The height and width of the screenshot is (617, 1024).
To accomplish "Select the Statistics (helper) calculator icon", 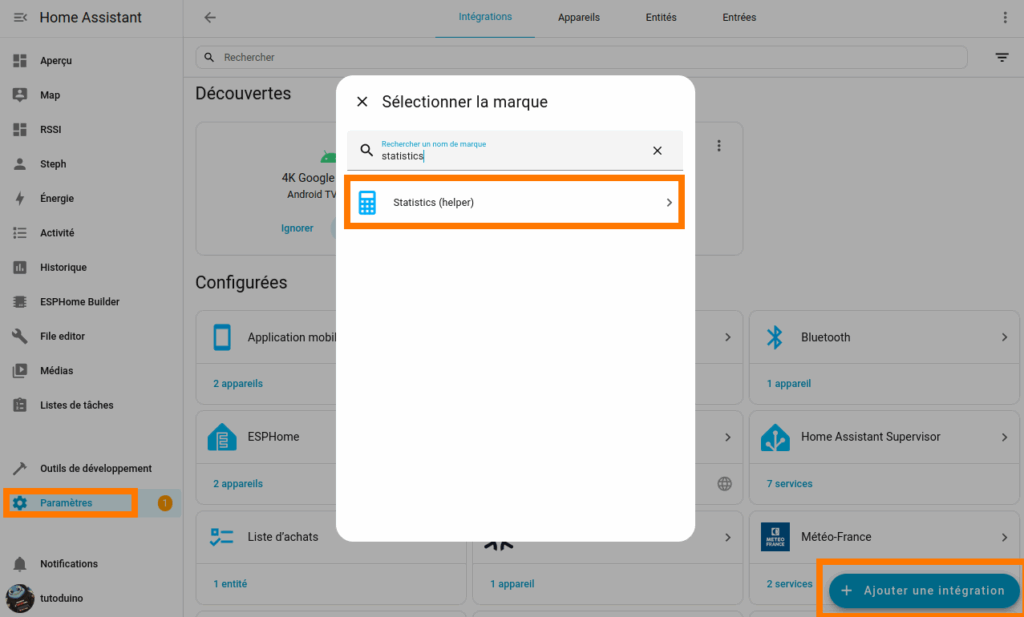I will click(367, 203).
